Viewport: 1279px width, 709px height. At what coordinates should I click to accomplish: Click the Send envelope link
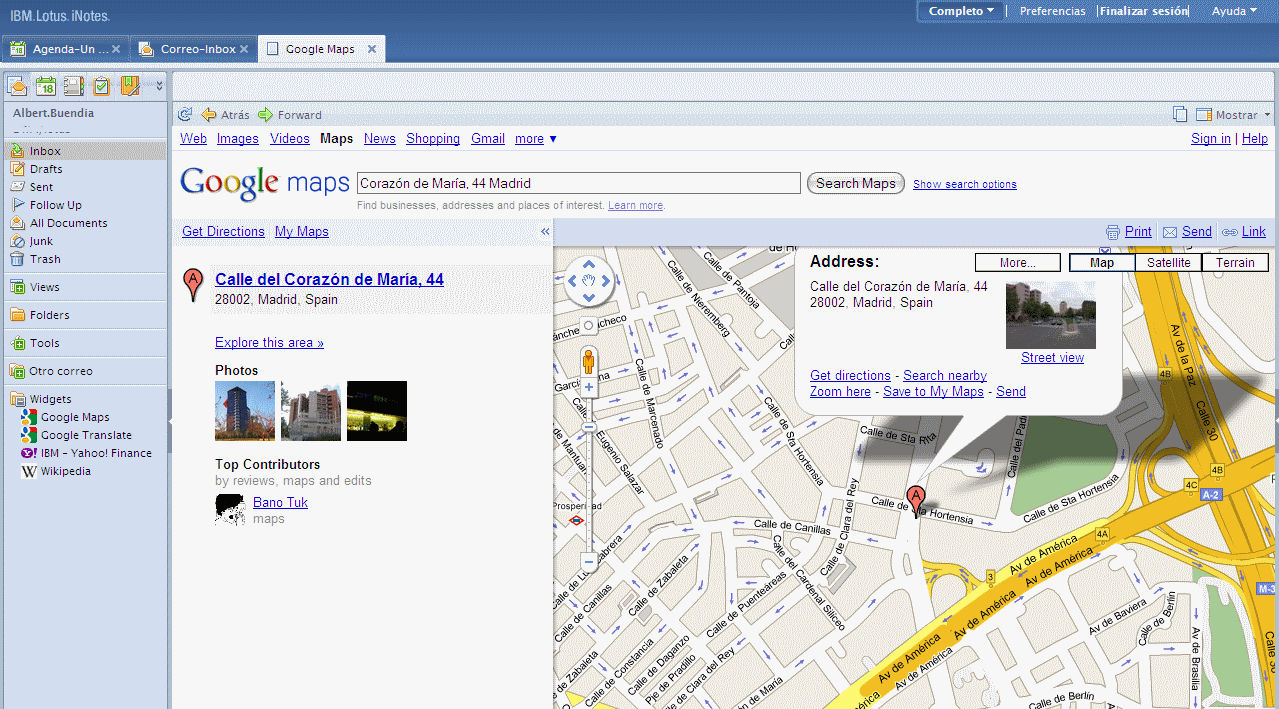pyautogui.click(x=1187, y=231)
